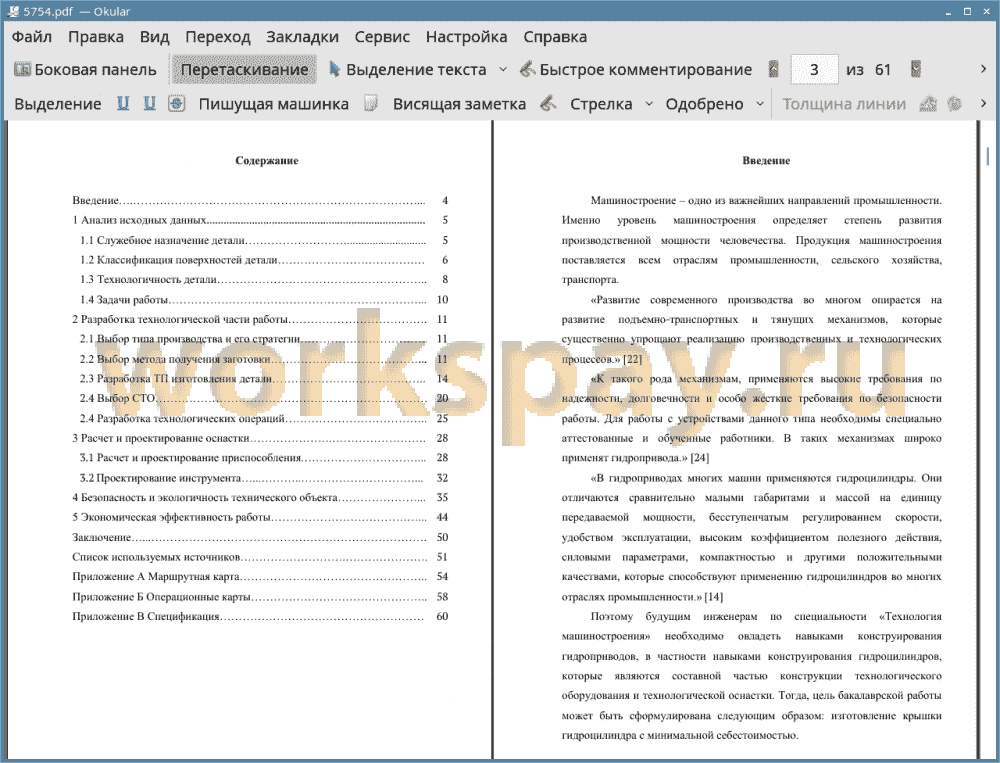Click the bold 'Введение' heading on the right page

point(766,161)
